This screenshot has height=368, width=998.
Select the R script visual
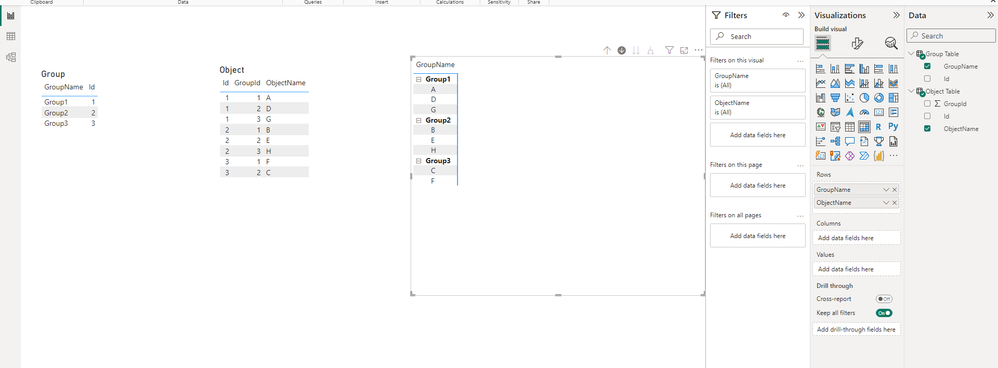tap(878, 127)
